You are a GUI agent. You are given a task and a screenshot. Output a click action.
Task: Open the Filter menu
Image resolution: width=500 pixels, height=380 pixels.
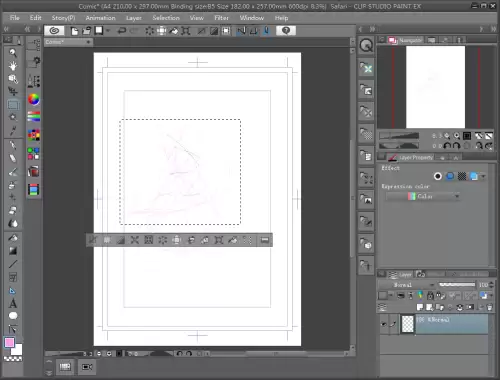click(x=221, y=18)
